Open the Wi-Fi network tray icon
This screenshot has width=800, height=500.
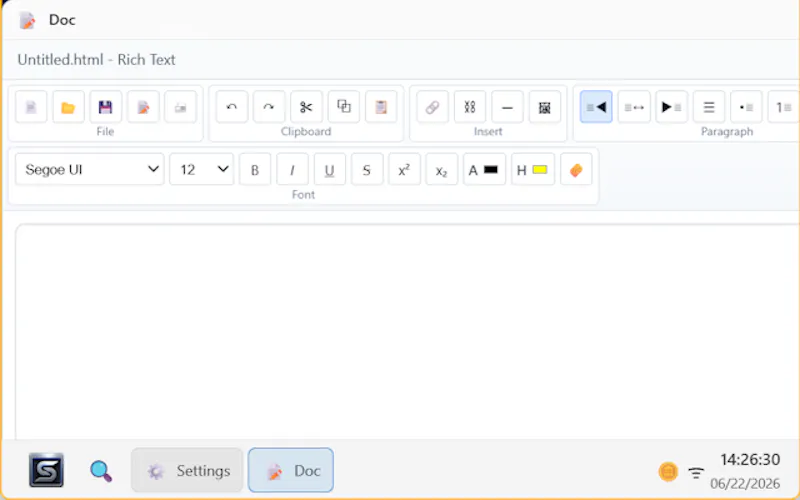click(x=696, y=472)
